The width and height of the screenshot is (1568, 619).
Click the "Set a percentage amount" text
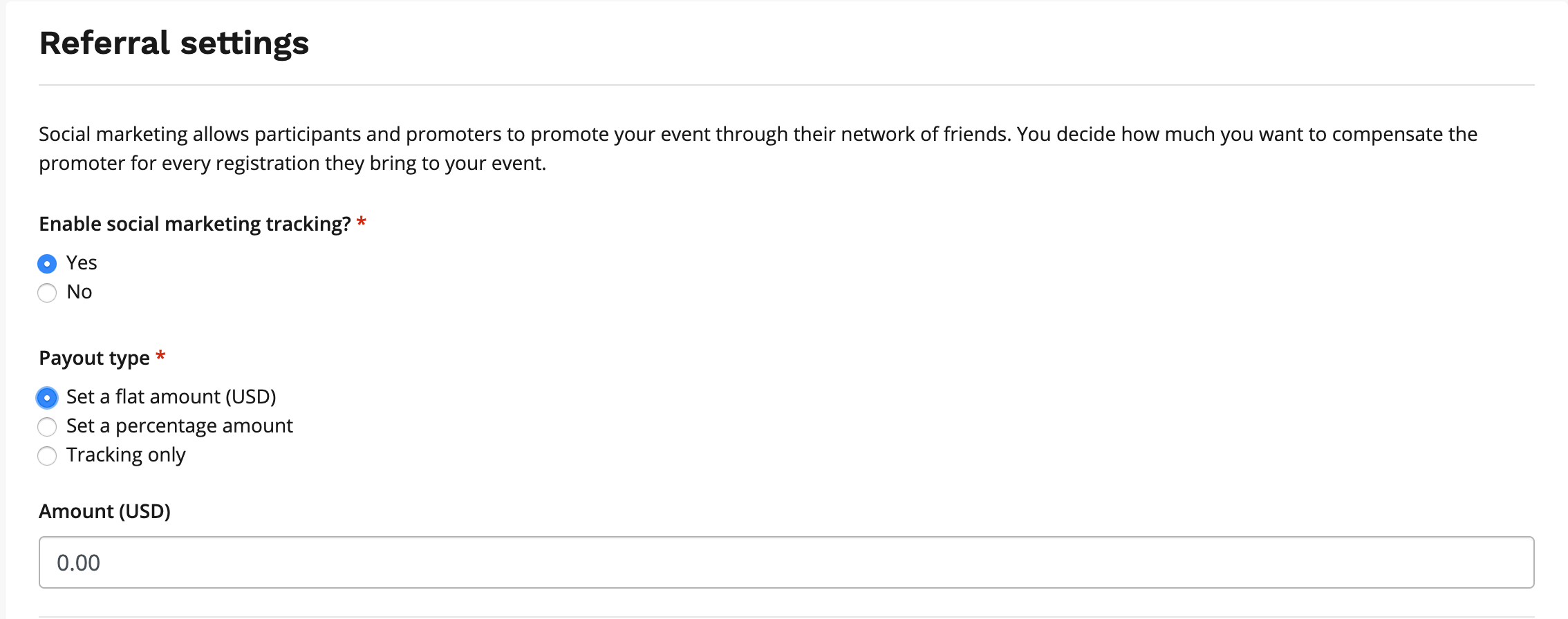(x=179, y=426)
